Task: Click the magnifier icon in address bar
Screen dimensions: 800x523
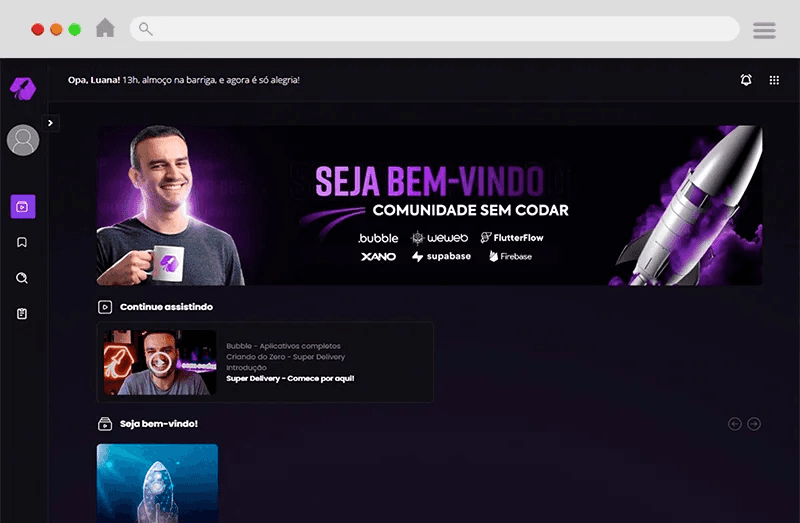Action: (145, 29)
